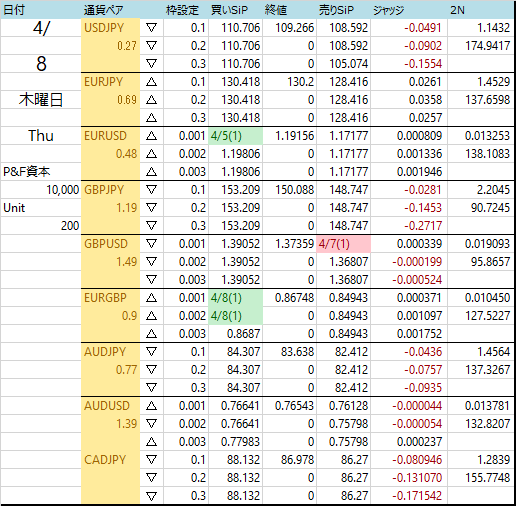
Task: Click 2N value 174.9417
Action: coord(488,46)
